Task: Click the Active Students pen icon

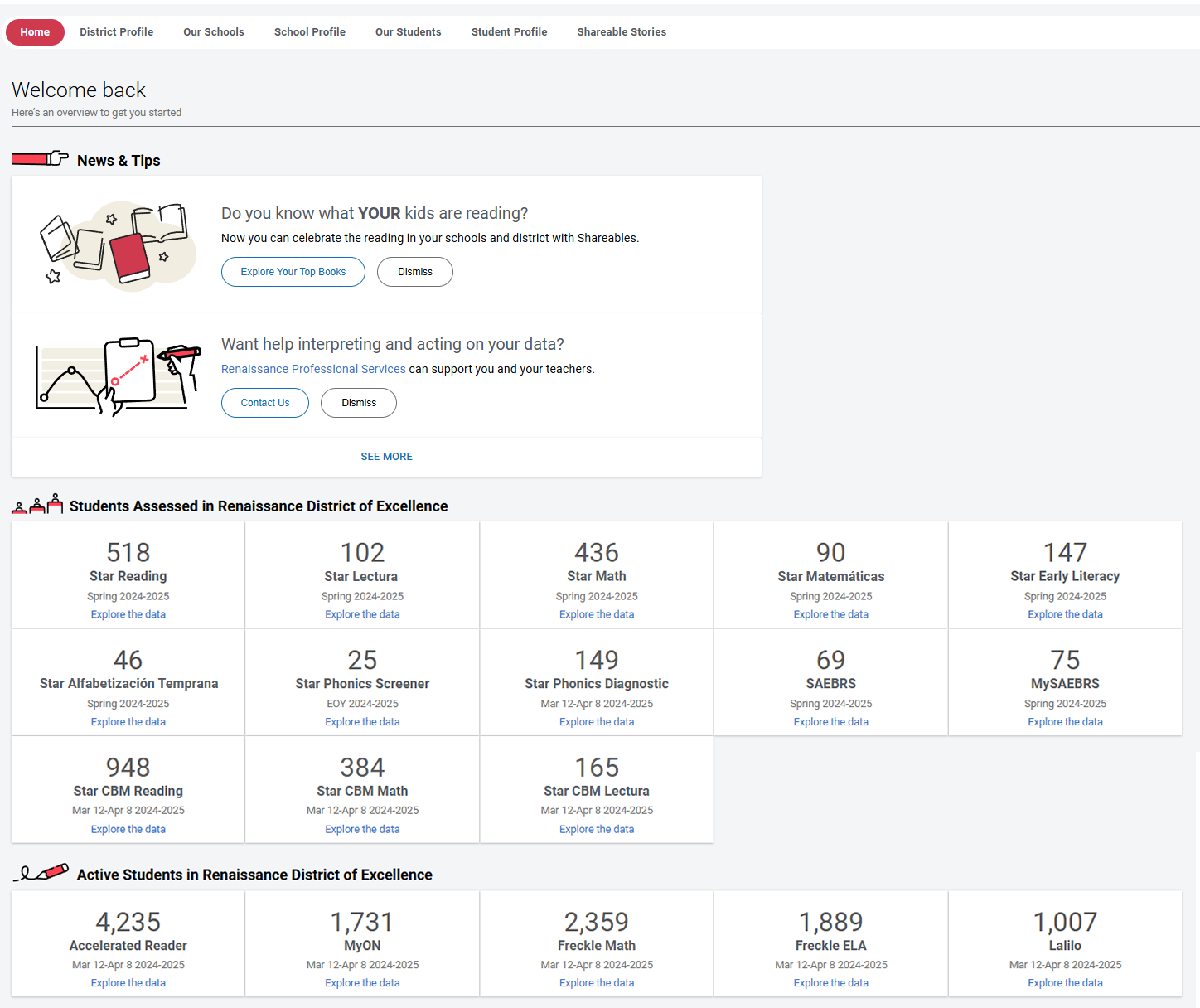Action: (x=41, y=872)
